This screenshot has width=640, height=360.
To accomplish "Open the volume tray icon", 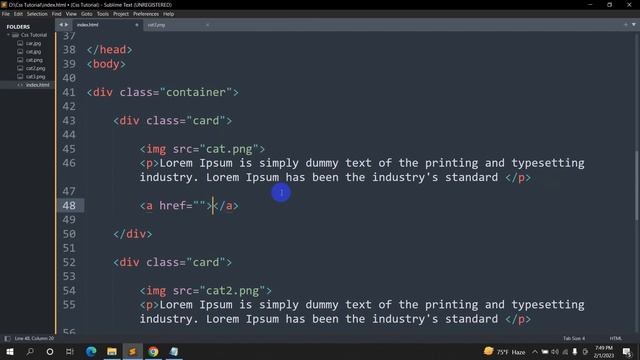I will coord(555,351).
